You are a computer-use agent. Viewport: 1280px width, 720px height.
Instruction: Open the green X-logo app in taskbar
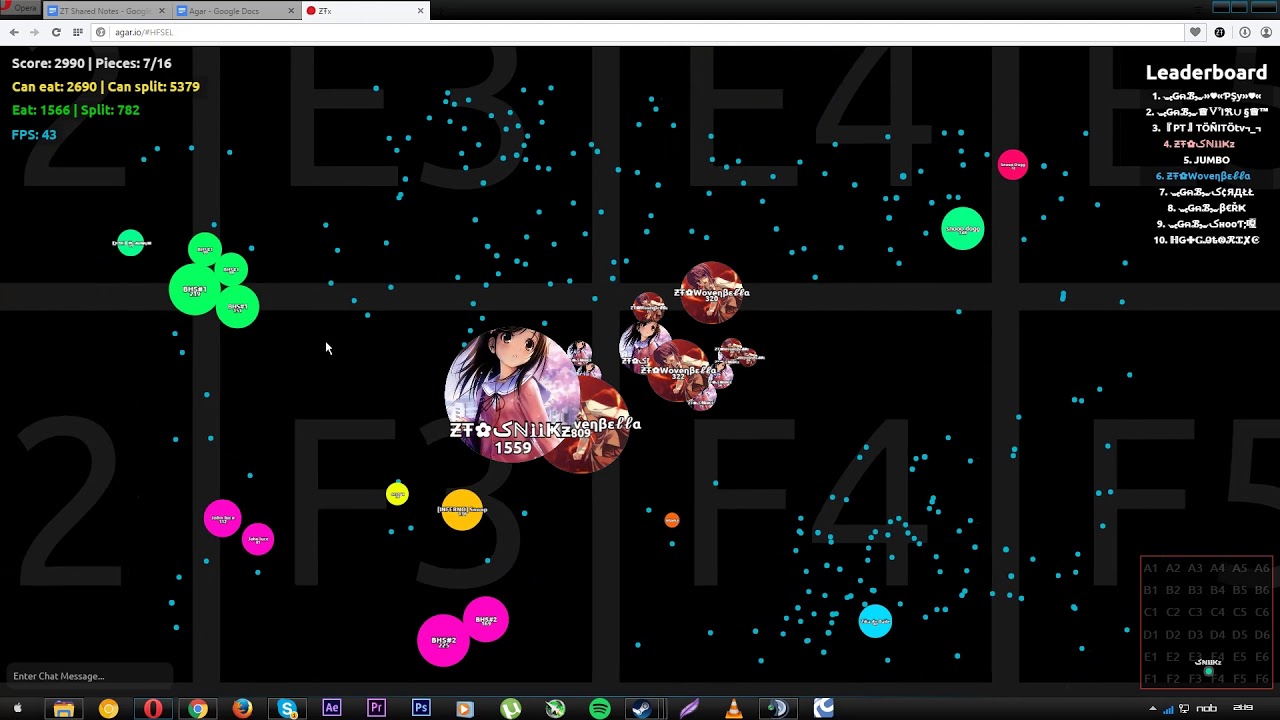[x=555, y=709]
